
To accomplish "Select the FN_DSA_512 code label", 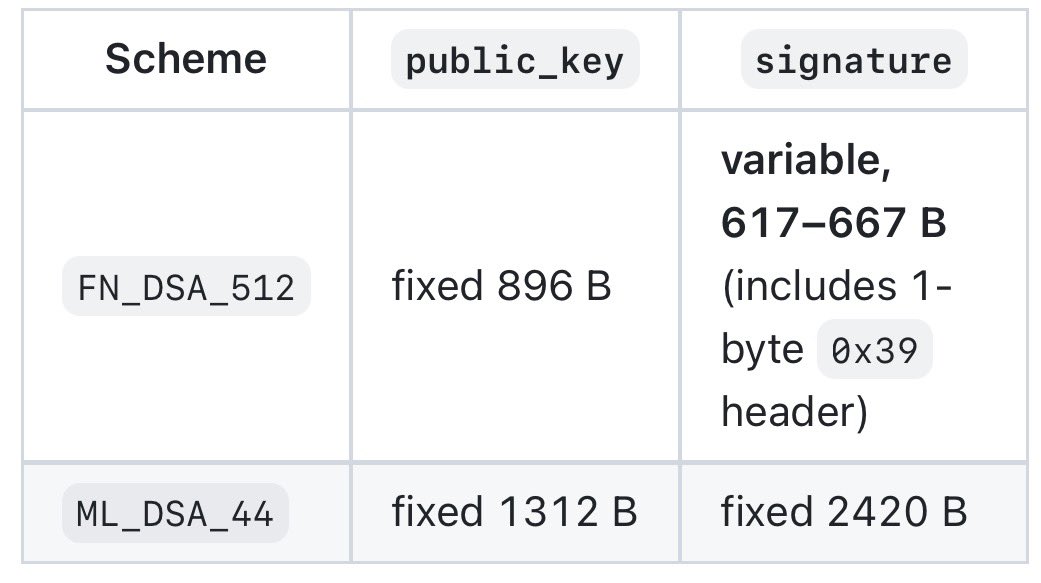I will click(186, 286).
